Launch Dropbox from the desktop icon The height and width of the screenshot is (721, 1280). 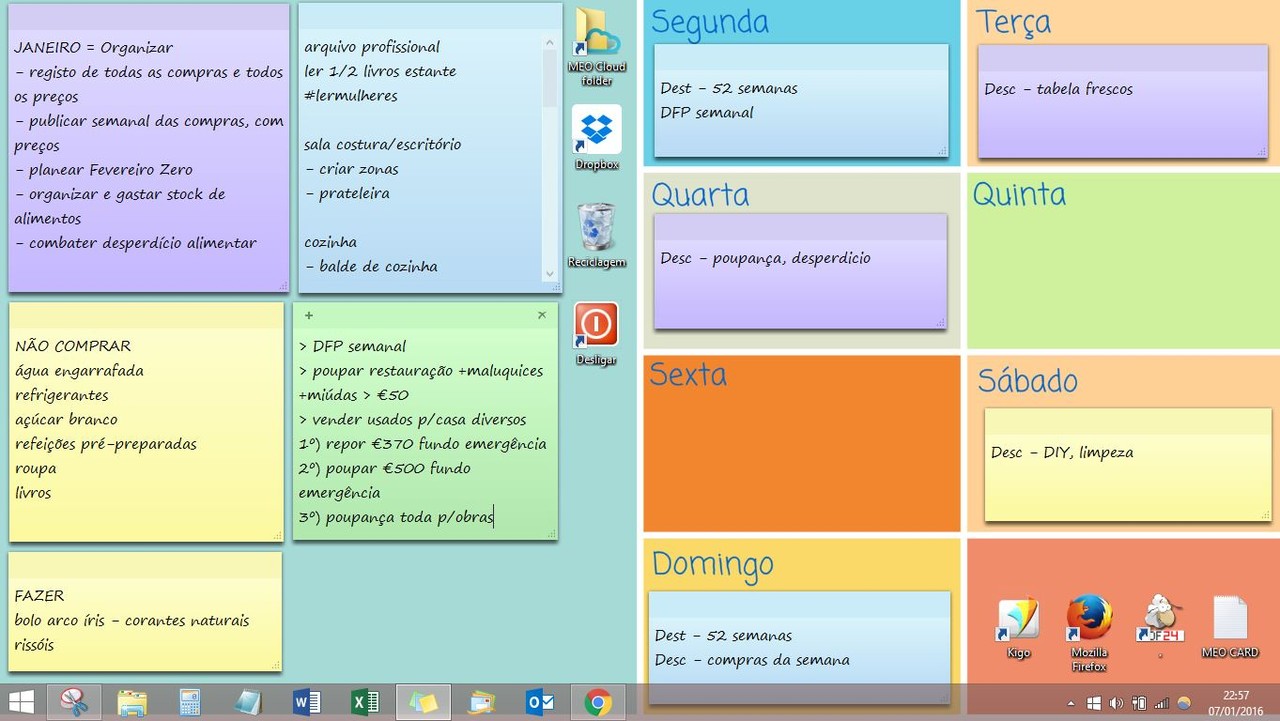tap(596, 130)
